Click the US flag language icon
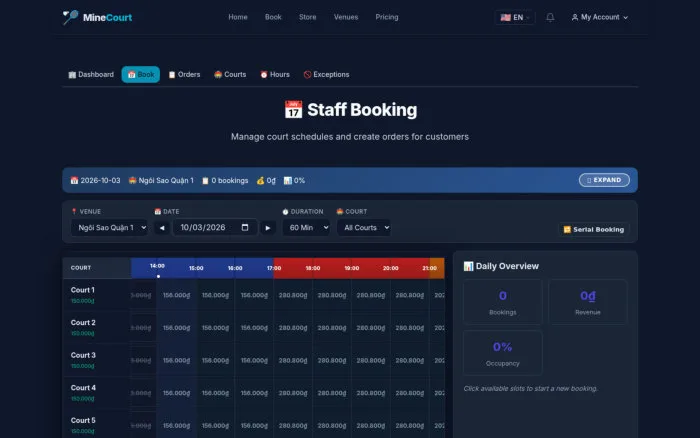The width and height of the screenshot is (700, 438). point(505,17)
